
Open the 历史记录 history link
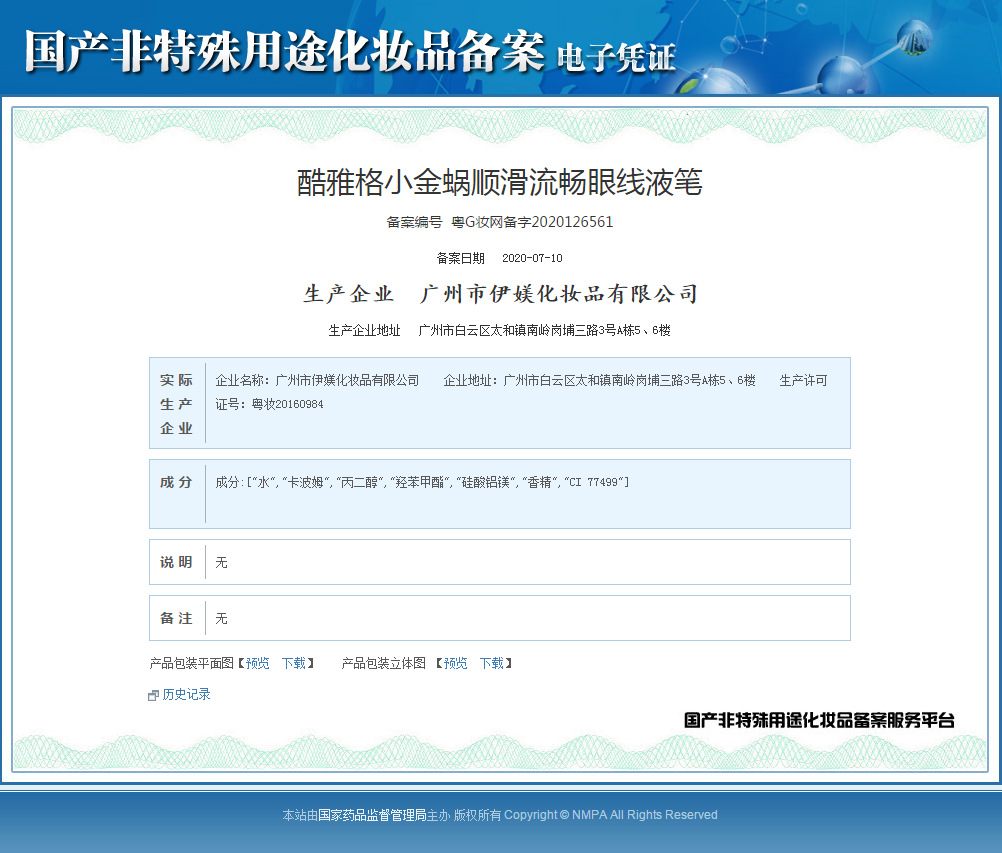point(186,695)
